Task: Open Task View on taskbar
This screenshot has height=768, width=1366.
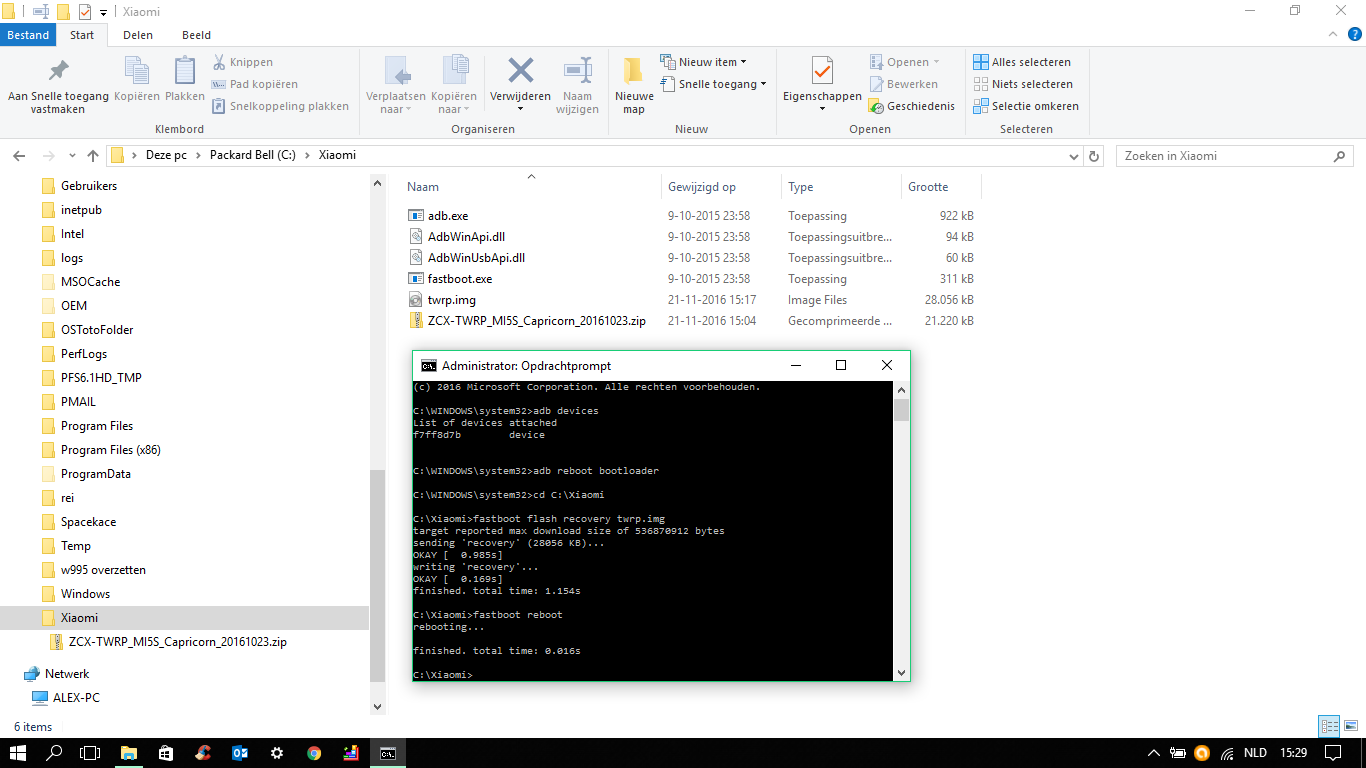Action: coord(90,753)
